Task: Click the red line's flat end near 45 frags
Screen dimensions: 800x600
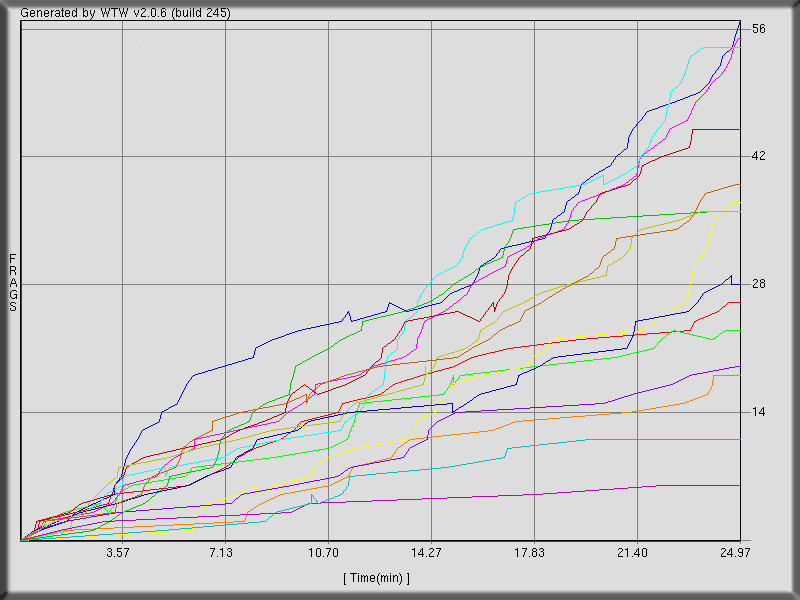Action: pos(737,129)
